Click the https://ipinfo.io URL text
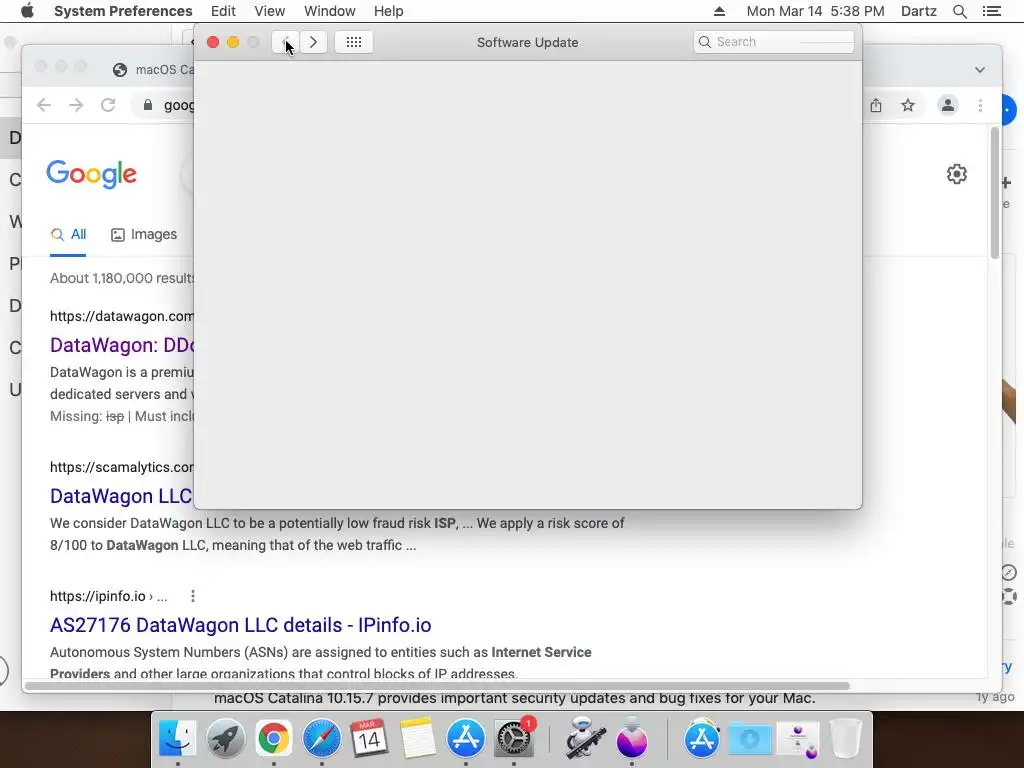Viewport: 1024px width, 768px height. click(98, 596)
